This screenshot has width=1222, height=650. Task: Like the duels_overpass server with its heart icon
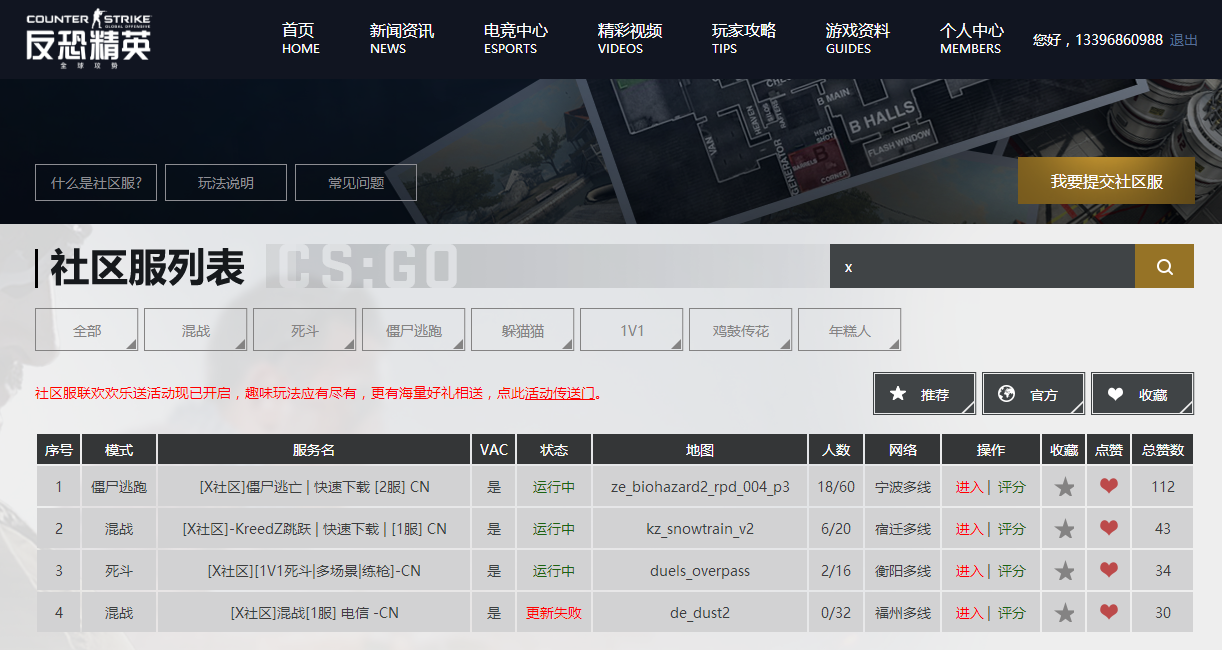tap(1108, 570)
